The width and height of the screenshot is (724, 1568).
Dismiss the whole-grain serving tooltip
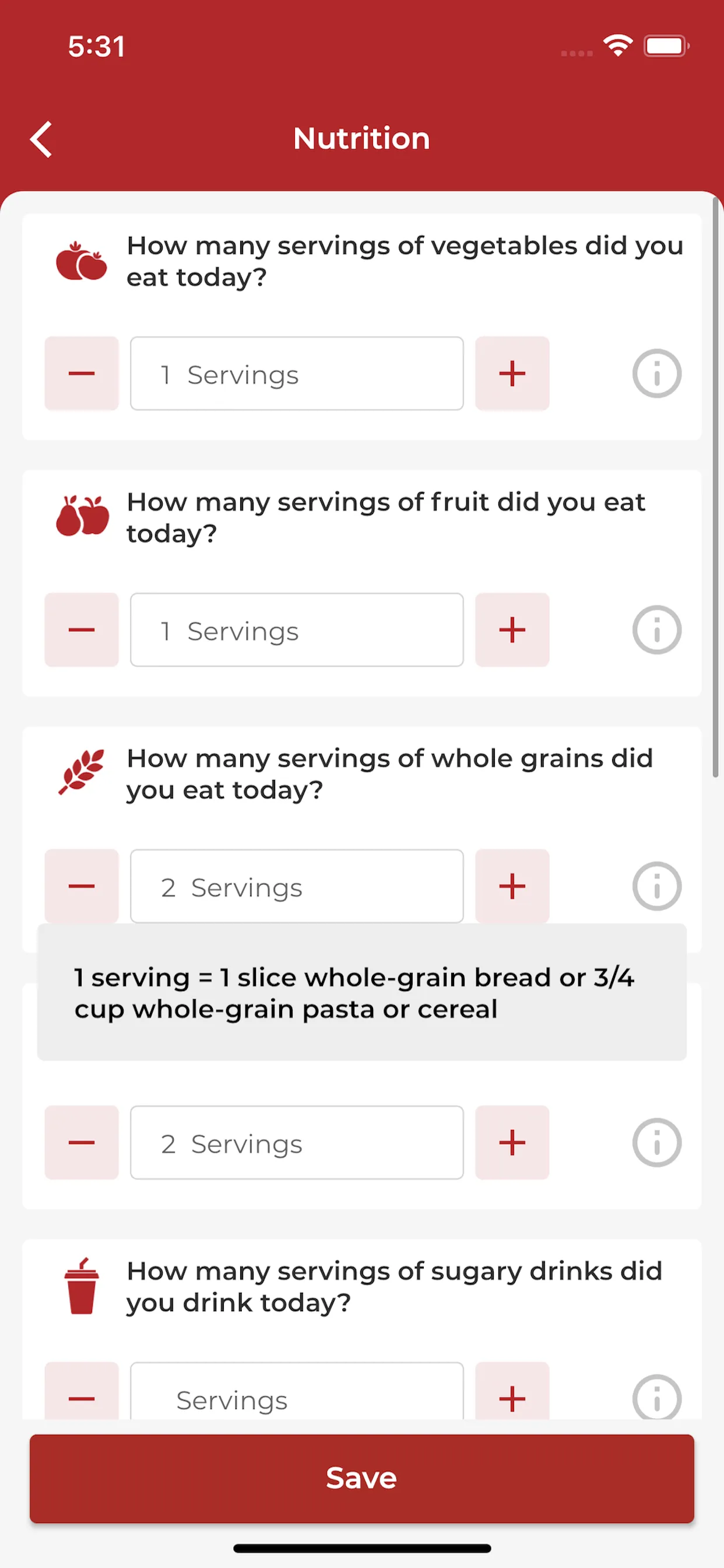tap(361, 992)
